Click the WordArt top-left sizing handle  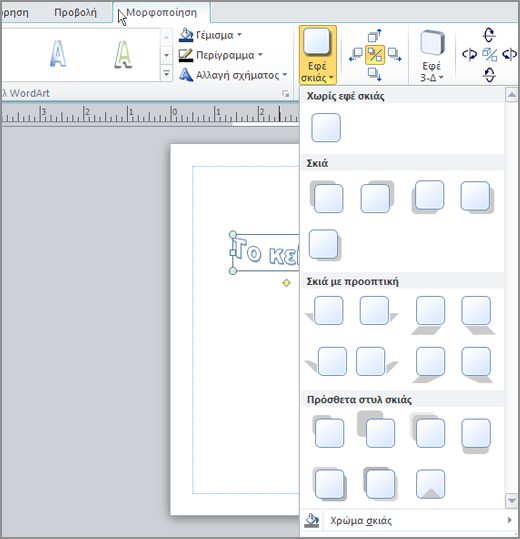pos(233,234)
